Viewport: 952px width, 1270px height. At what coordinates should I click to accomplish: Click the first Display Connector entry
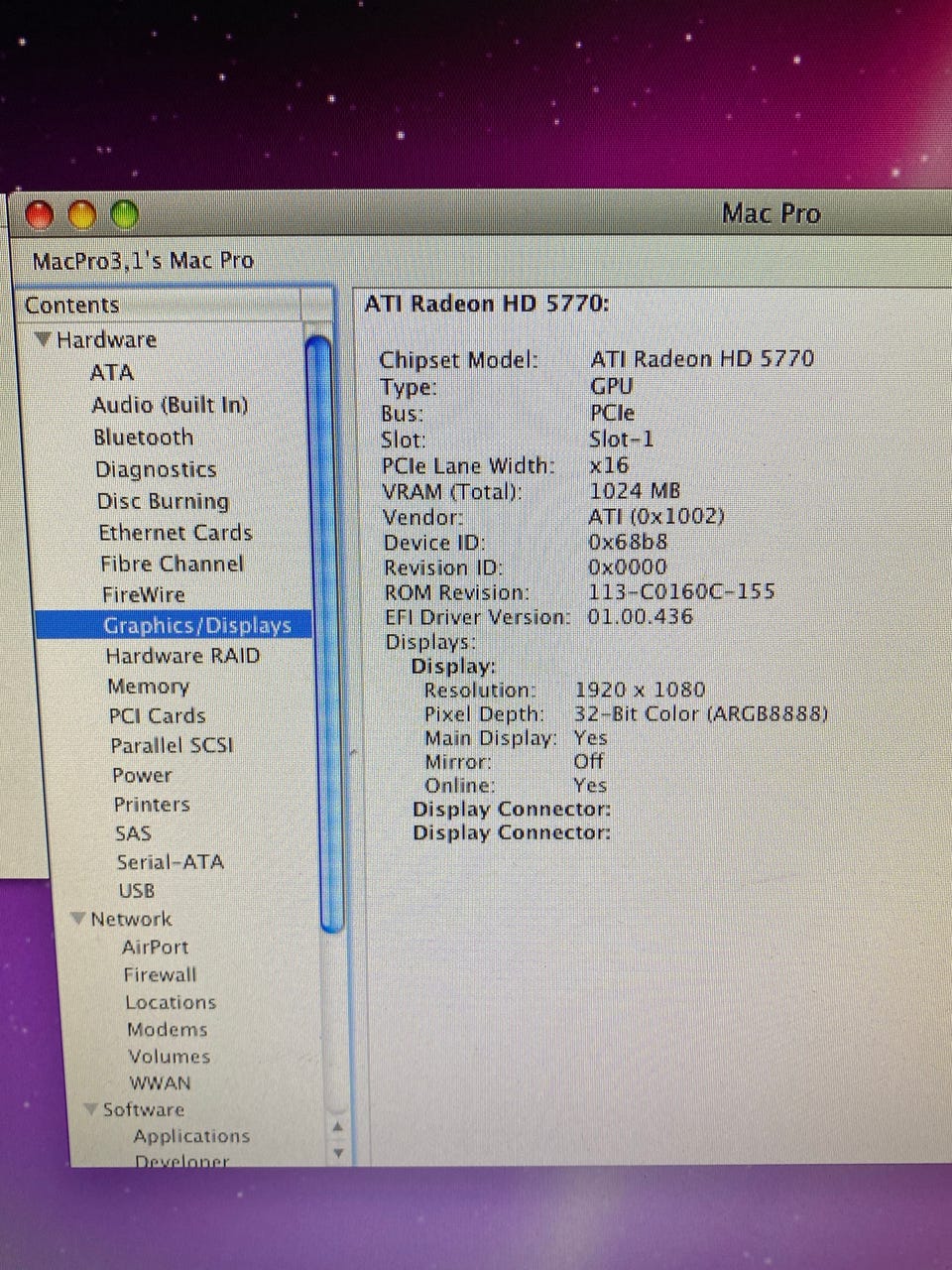tap(512, 809)
